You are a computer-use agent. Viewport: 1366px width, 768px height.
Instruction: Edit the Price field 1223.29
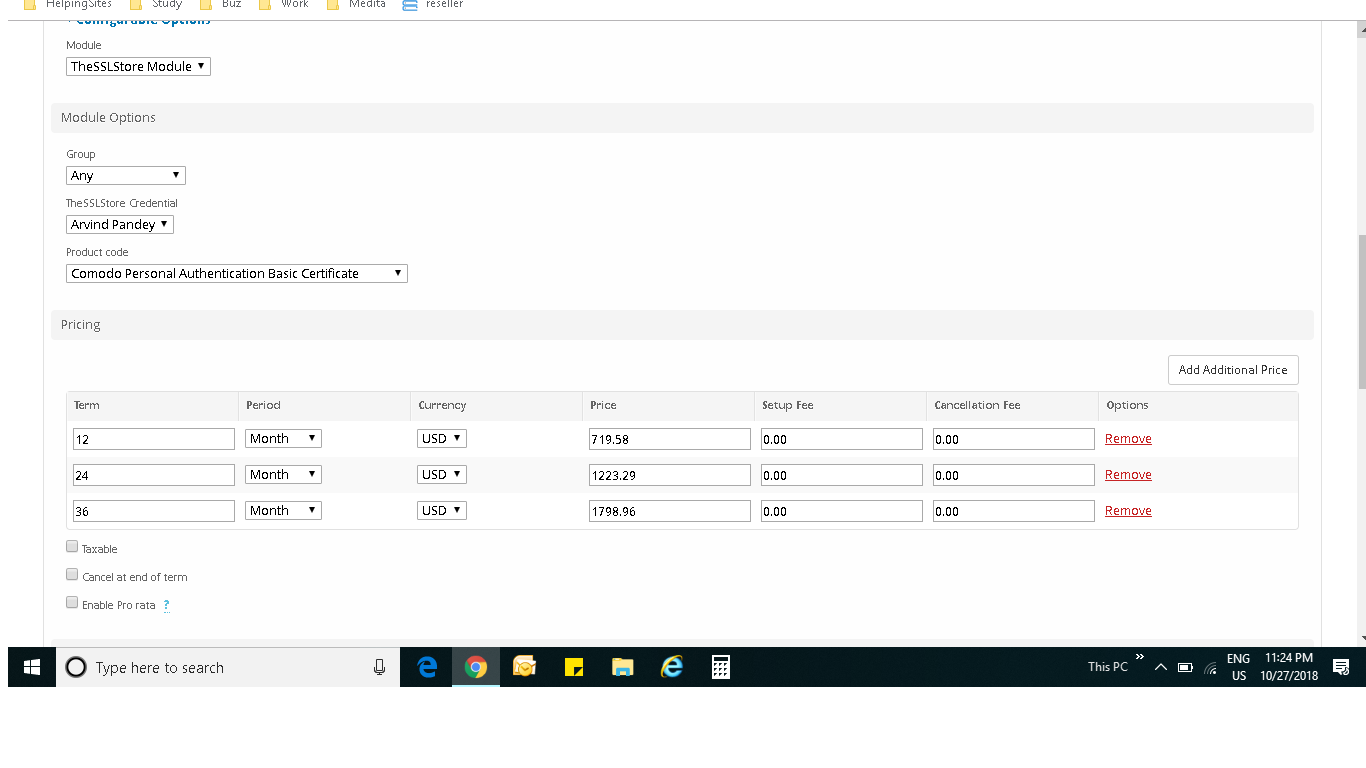point(670,475)
